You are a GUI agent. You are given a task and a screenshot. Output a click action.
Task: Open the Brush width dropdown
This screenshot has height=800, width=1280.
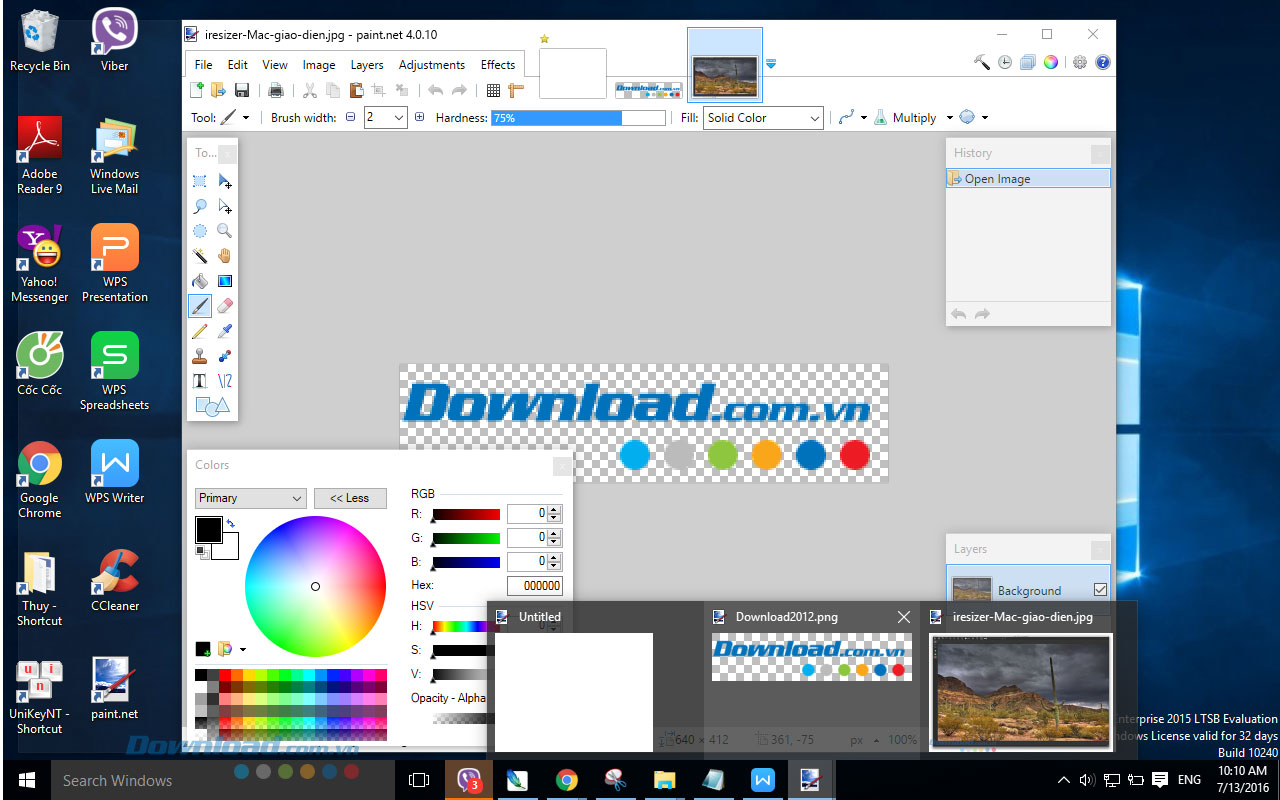[399, 118]
